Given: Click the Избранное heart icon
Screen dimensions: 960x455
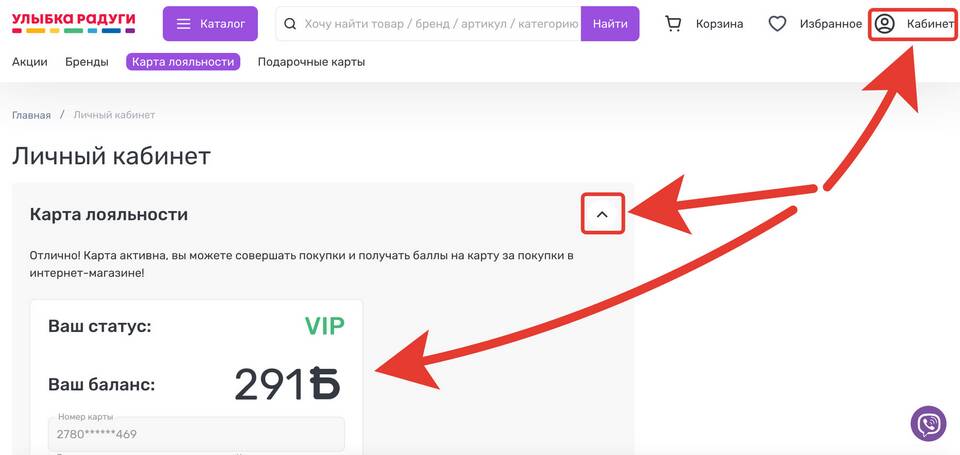Looking at the screenshot, I should [x=777, y=24].
